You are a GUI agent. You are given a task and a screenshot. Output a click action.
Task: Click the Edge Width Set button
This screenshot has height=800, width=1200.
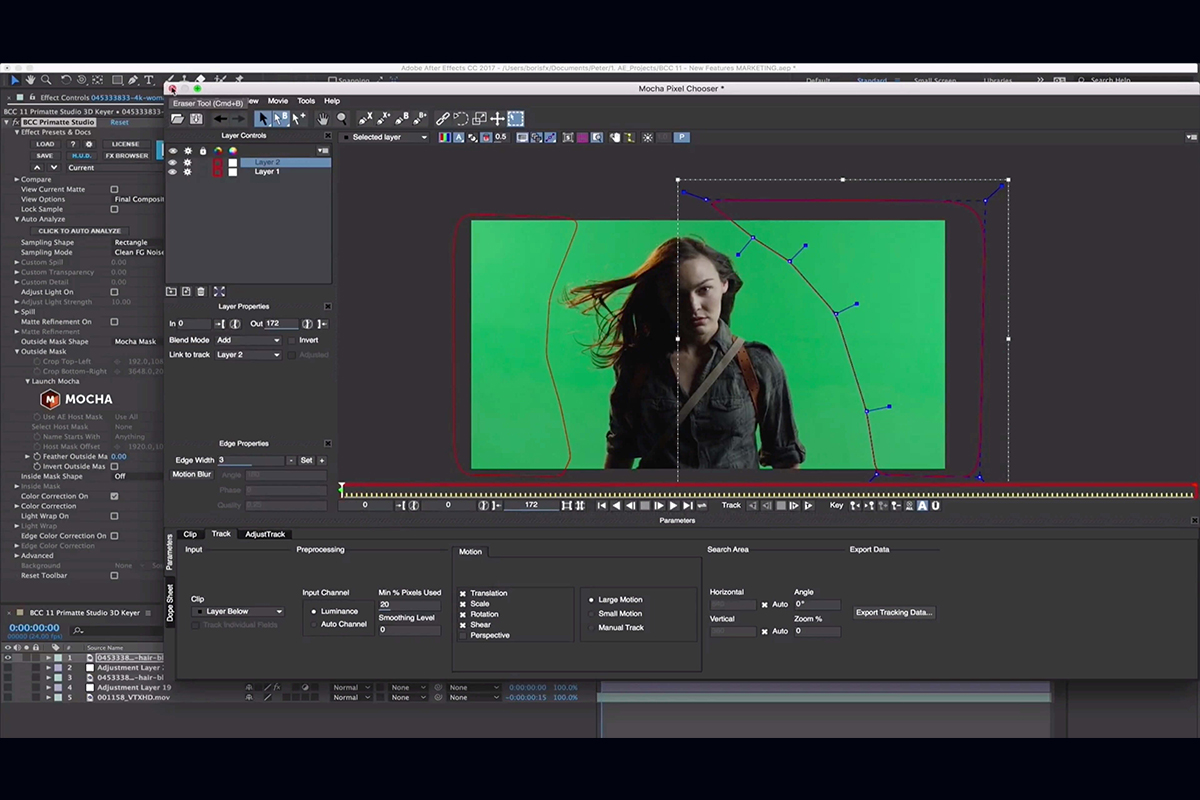307,460
